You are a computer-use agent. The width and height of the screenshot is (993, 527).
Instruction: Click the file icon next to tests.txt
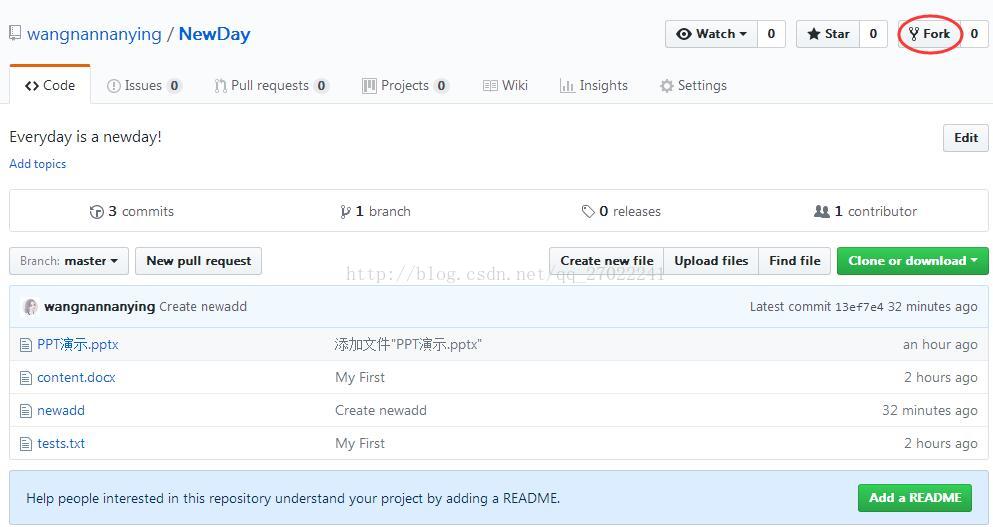[25, 444]
